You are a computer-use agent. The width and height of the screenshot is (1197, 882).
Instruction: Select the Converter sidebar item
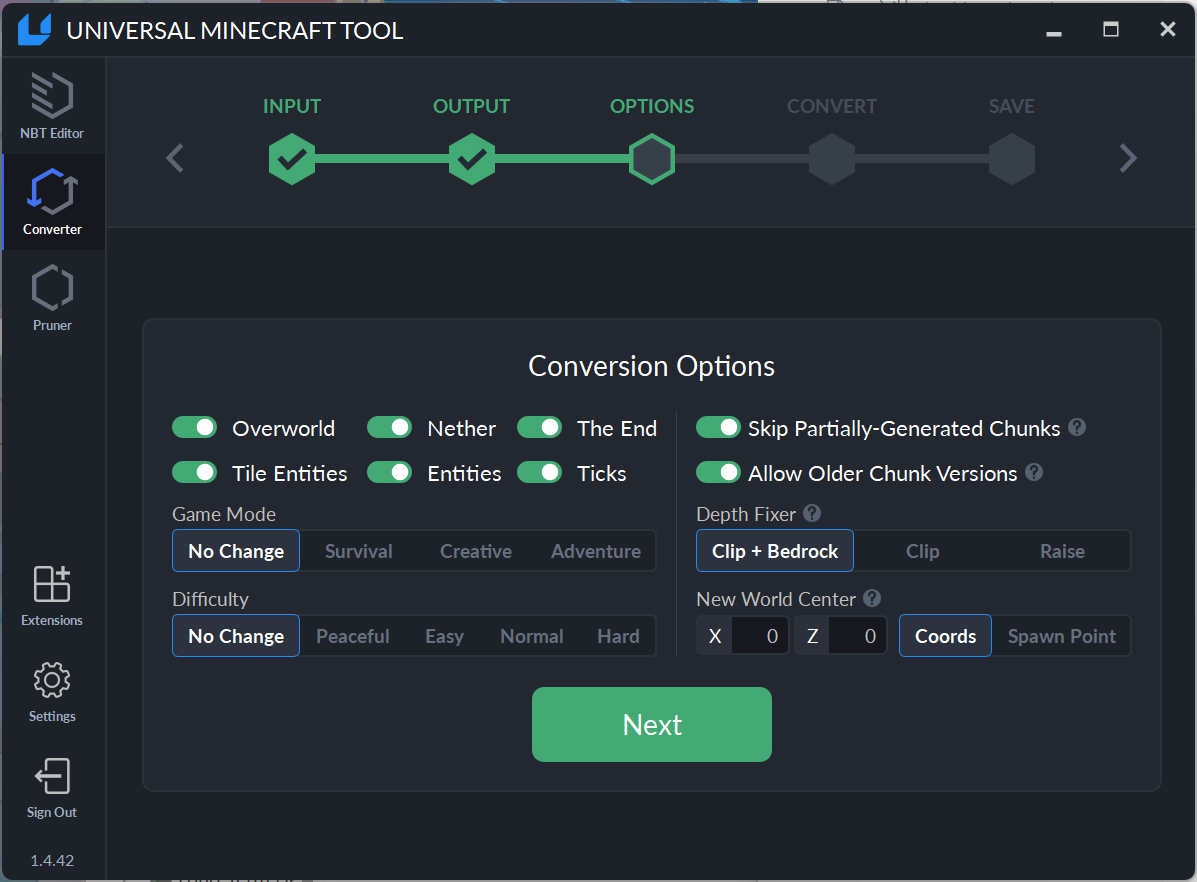52,202
